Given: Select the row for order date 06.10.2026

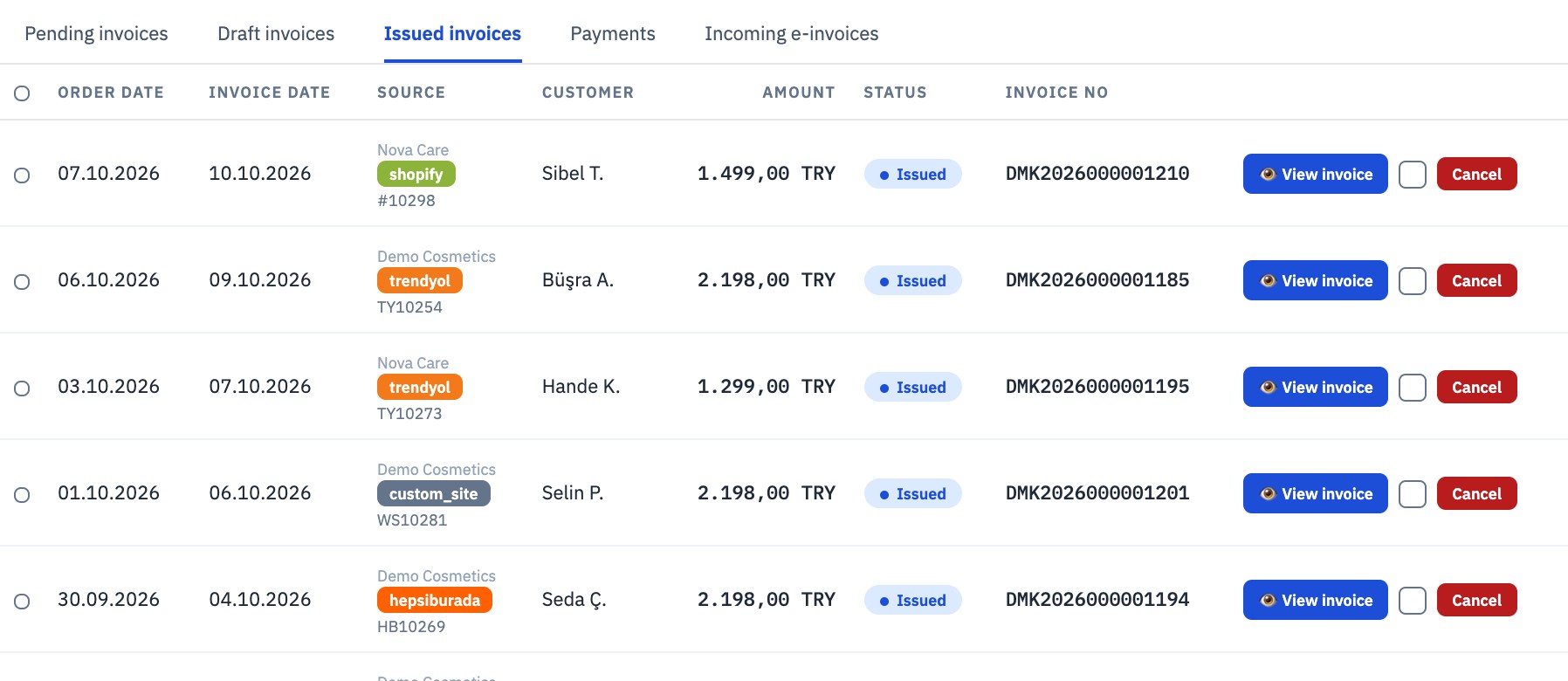Looking at the screenshot, I should pos(22,282).
